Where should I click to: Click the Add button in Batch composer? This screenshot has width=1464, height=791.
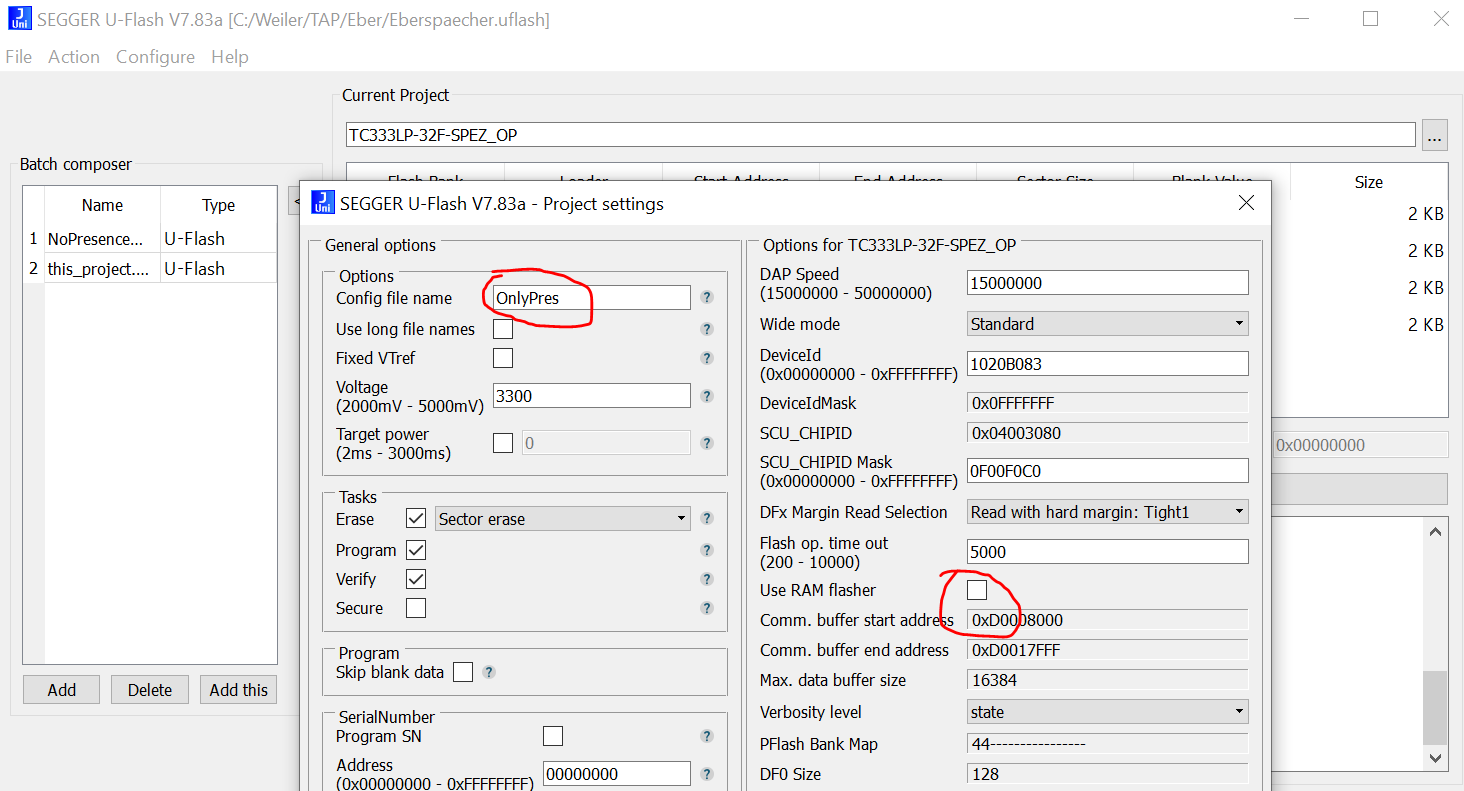coord(61,690)
